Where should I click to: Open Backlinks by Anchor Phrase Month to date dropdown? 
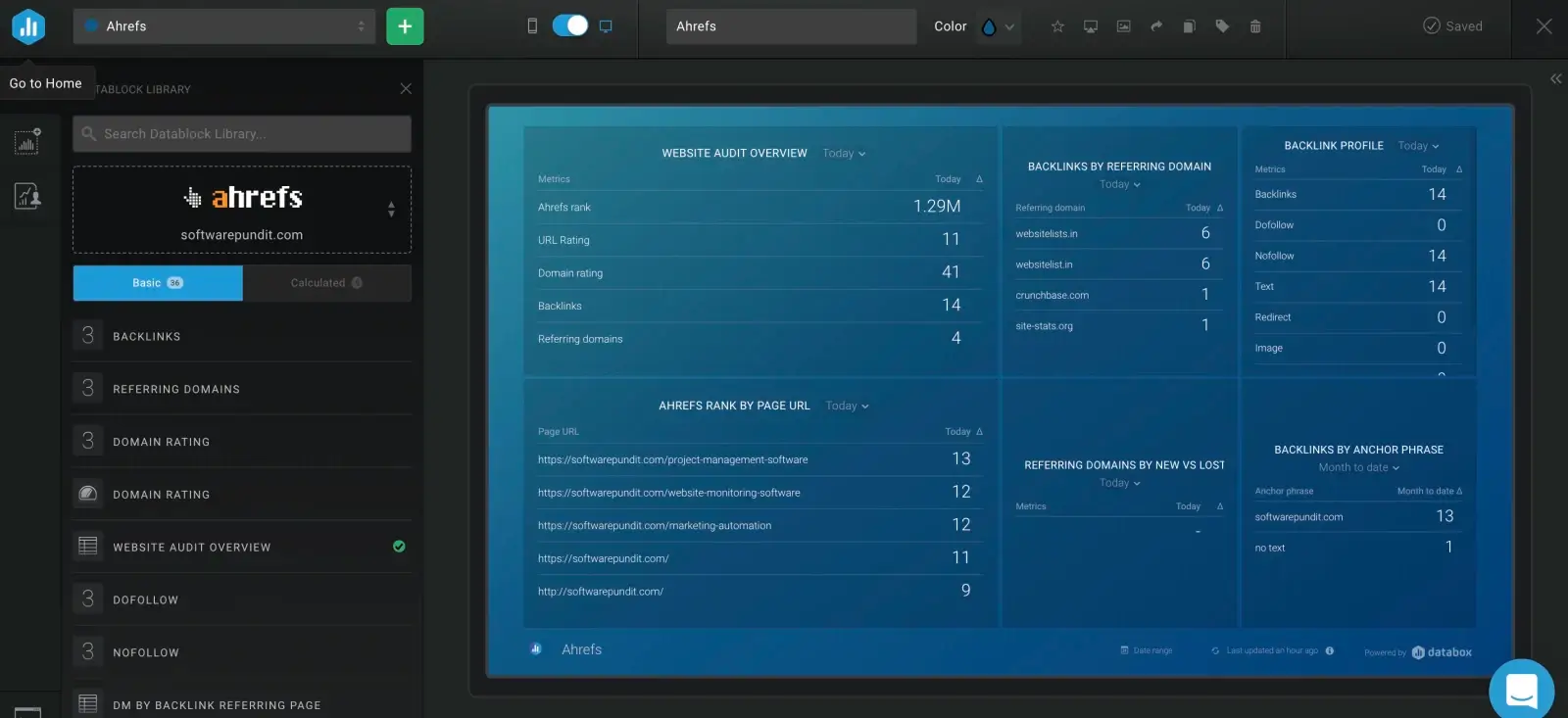(x=1358, y=468)
